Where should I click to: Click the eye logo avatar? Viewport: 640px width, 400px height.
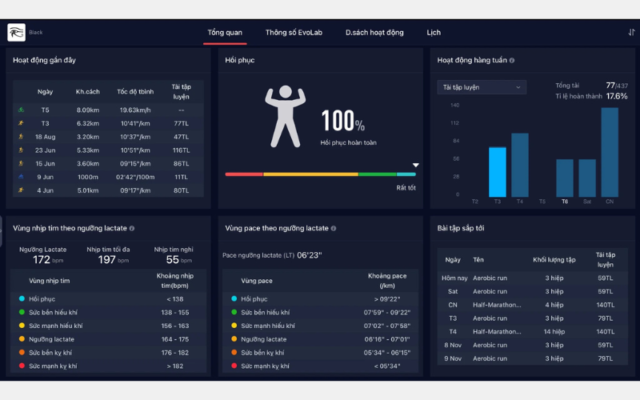click(x=16, y=32)
